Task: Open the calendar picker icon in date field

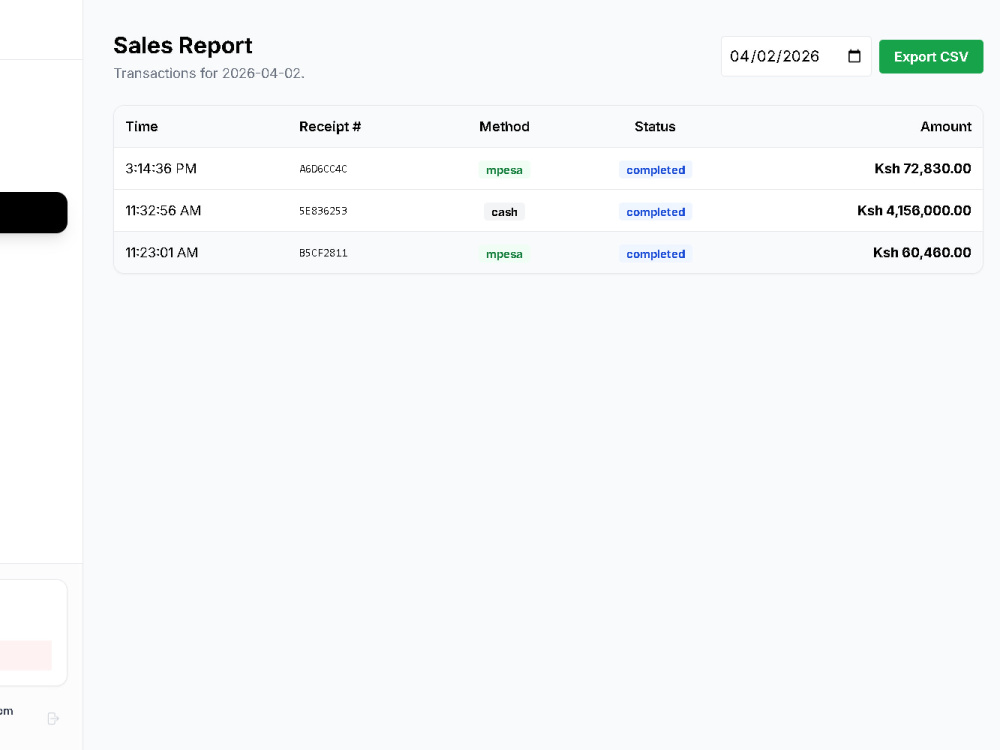Action: (854, 56)
